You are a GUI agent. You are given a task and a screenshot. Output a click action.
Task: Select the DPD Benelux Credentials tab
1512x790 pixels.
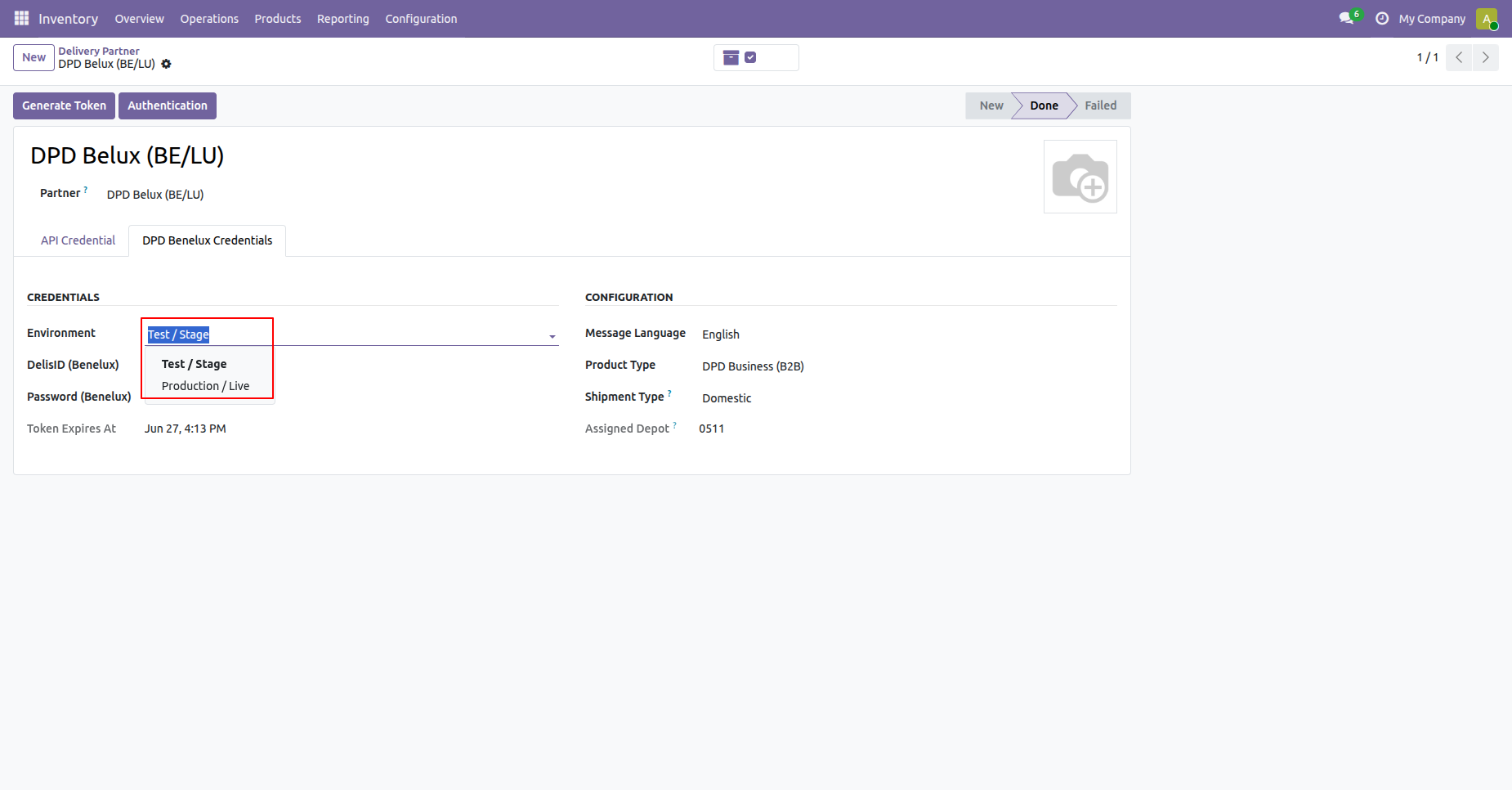tap(208, 240)
